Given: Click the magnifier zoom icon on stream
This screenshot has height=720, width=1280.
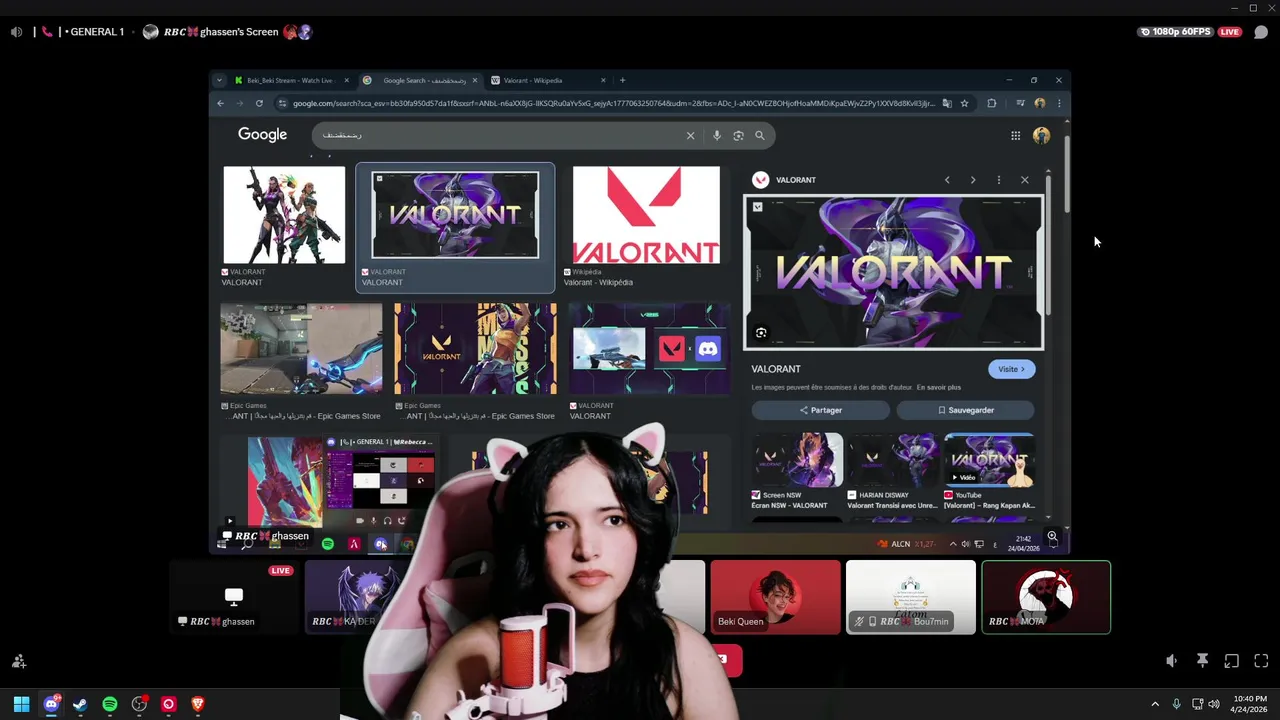Looking at the screenshot, I should click(x=1052, y=537).
